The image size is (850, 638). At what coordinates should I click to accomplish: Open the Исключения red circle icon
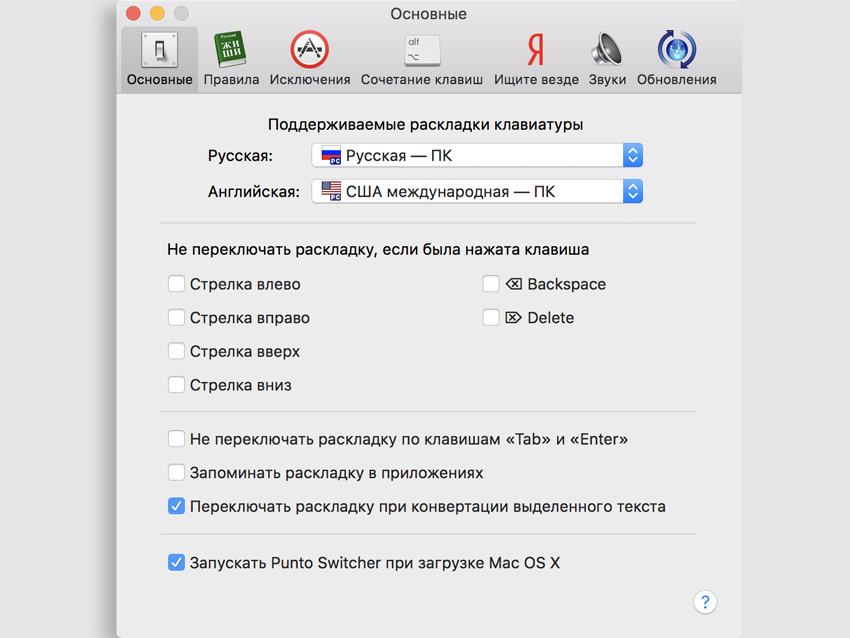coord(310,49)
